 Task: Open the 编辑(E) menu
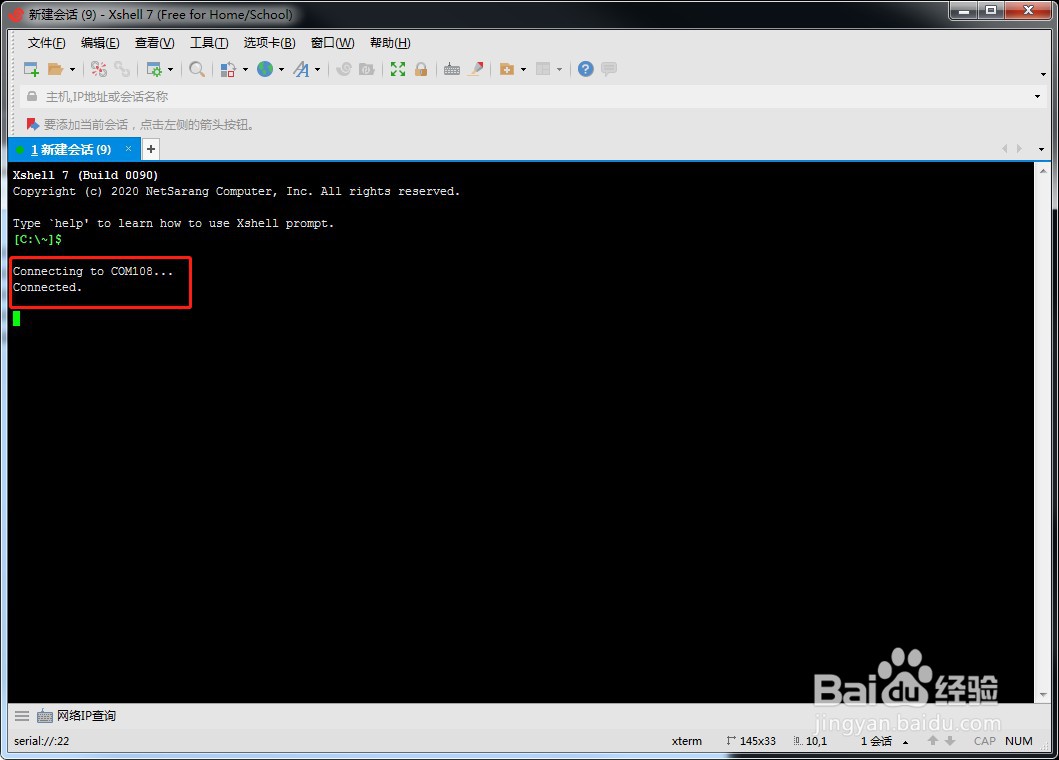pos(100,43)
